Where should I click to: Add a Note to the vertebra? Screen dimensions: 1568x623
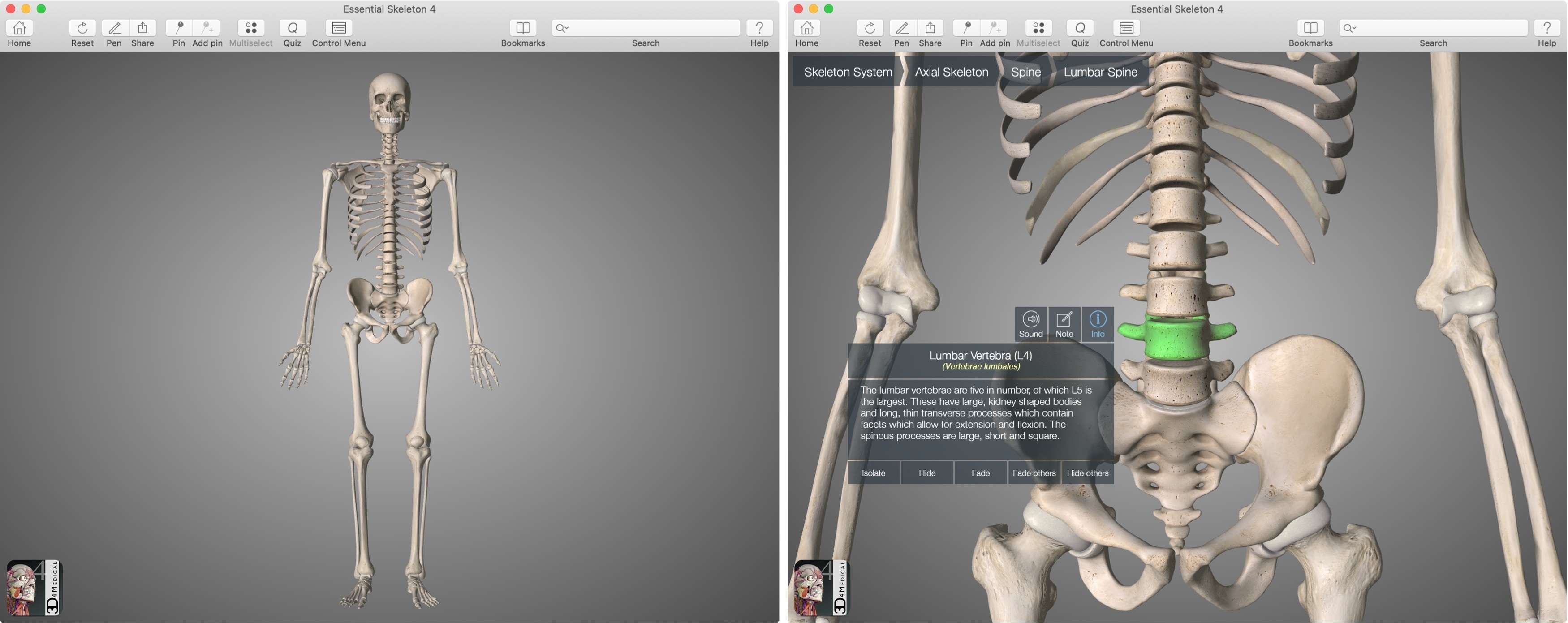[1064, 324]
